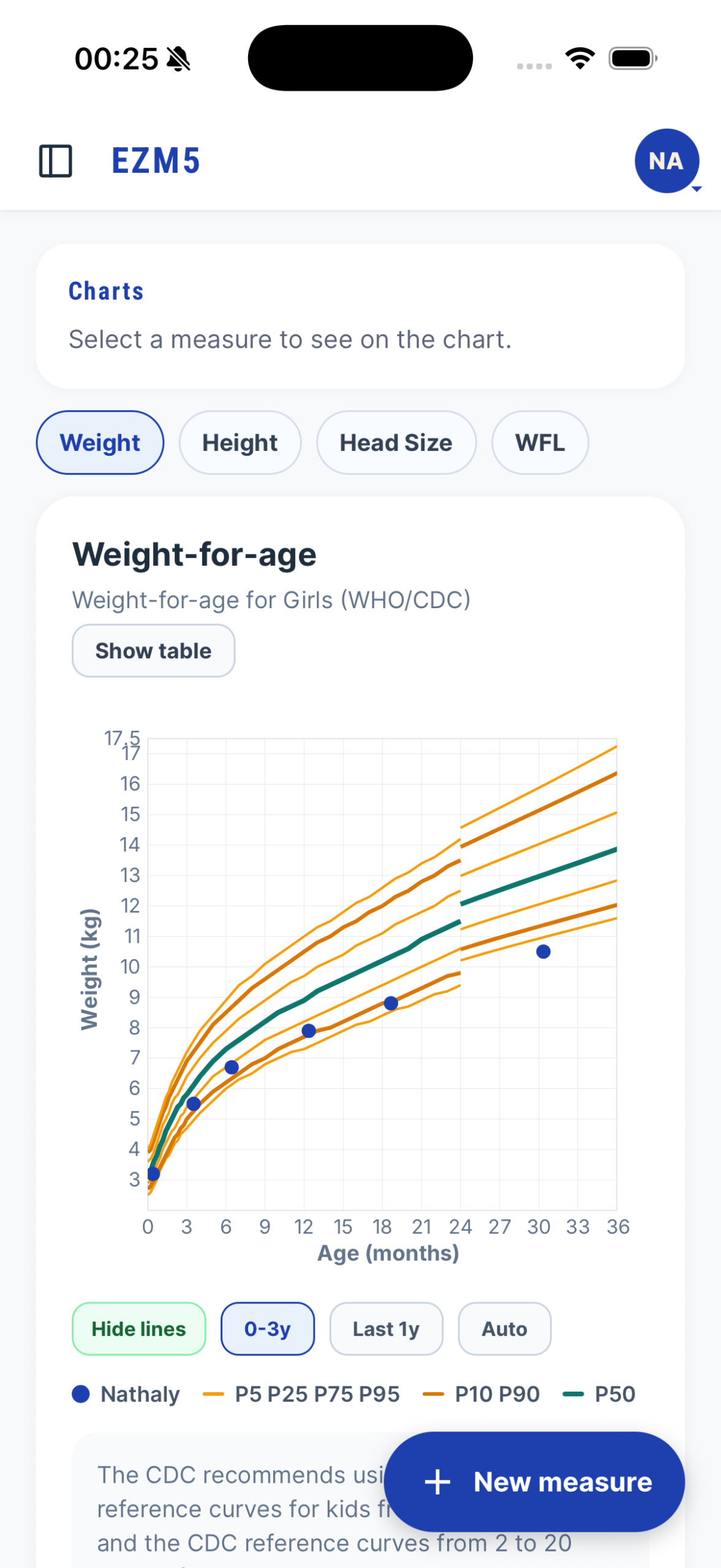Click the data point near 18 months

[x=391, y=1003]
